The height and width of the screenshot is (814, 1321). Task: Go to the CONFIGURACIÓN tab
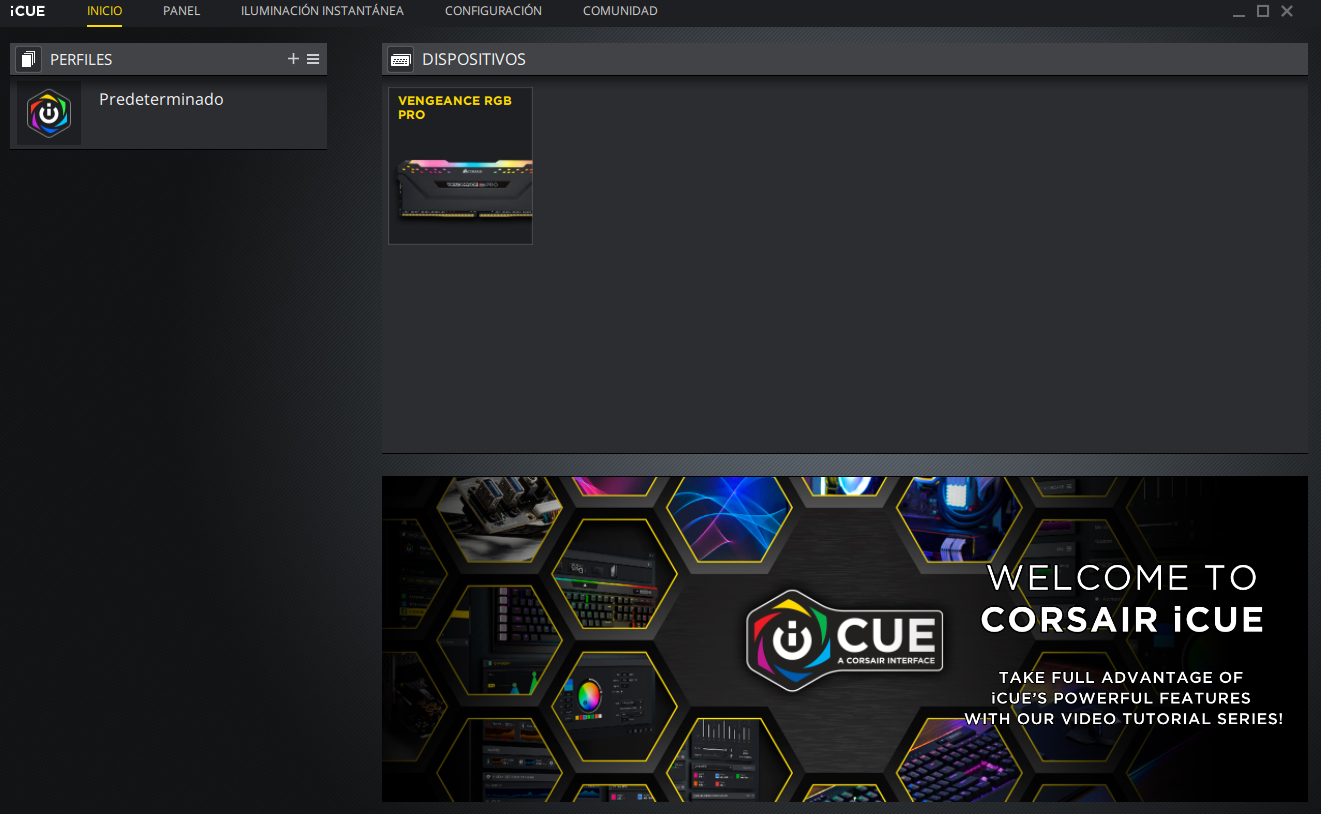pos(493,11)
